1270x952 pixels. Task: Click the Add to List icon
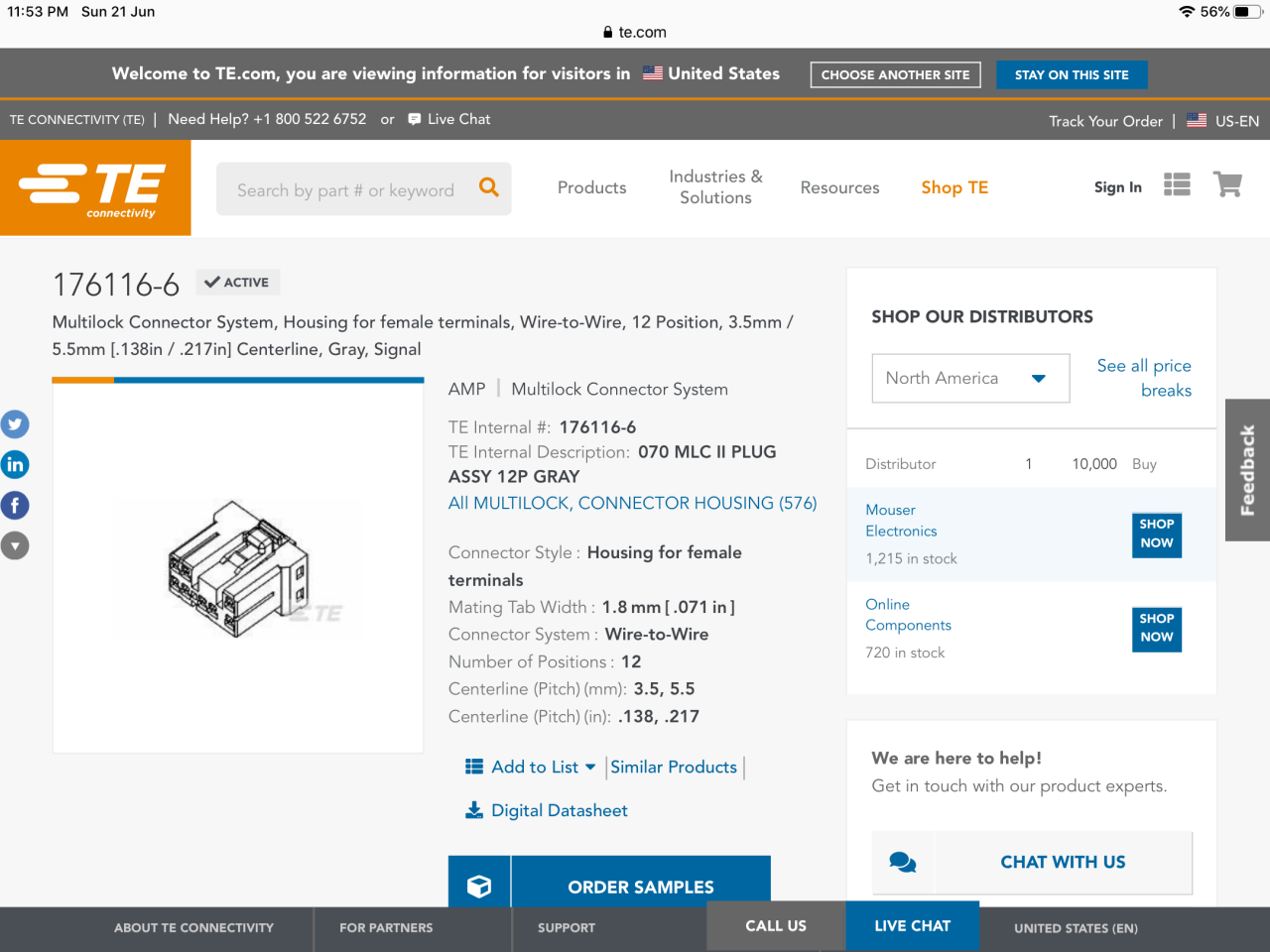pos(474,767)
